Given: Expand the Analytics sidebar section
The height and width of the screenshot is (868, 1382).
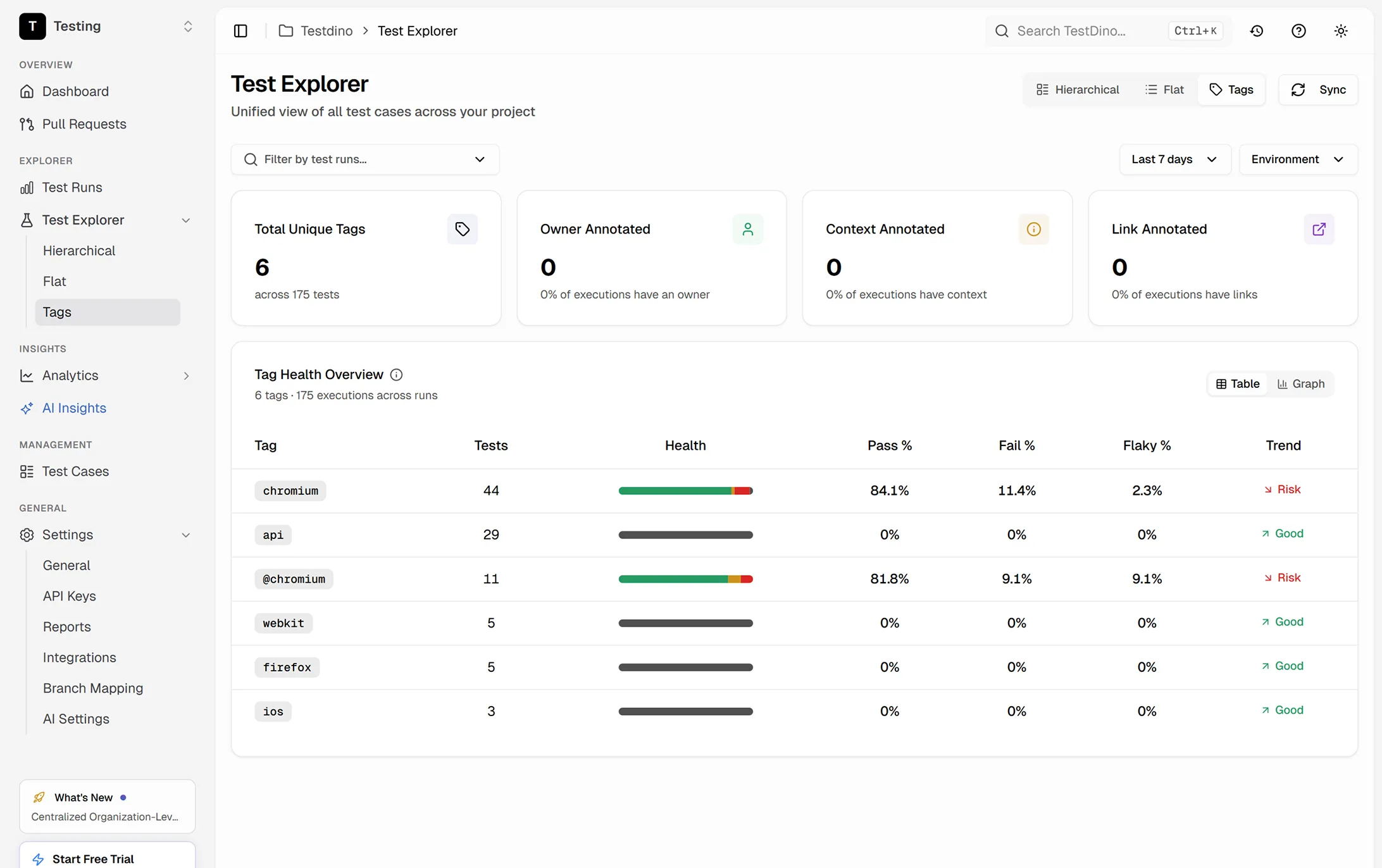Looking at the screenshot, I should tap(186, 376).
